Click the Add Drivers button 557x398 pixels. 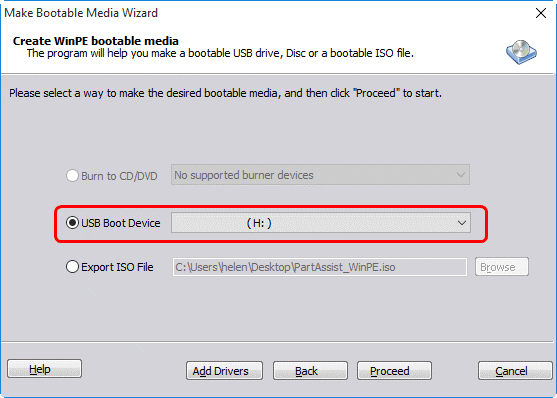(224, 371)
